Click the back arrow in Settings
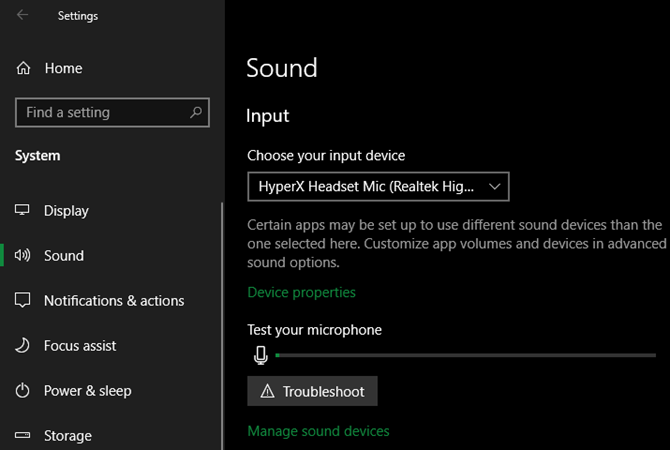 click(x=23, y=15)
